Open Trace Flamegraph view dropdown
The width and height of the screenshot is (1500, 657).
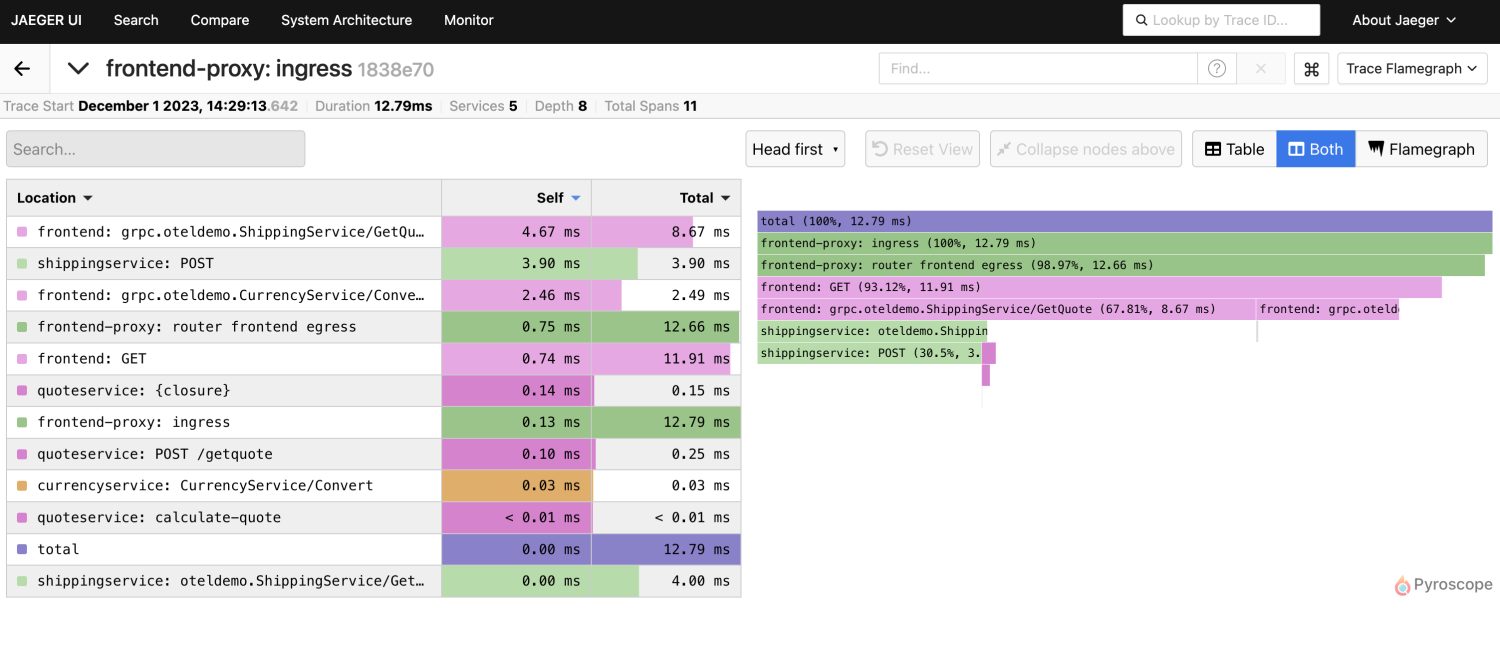tap(1411, 69)
